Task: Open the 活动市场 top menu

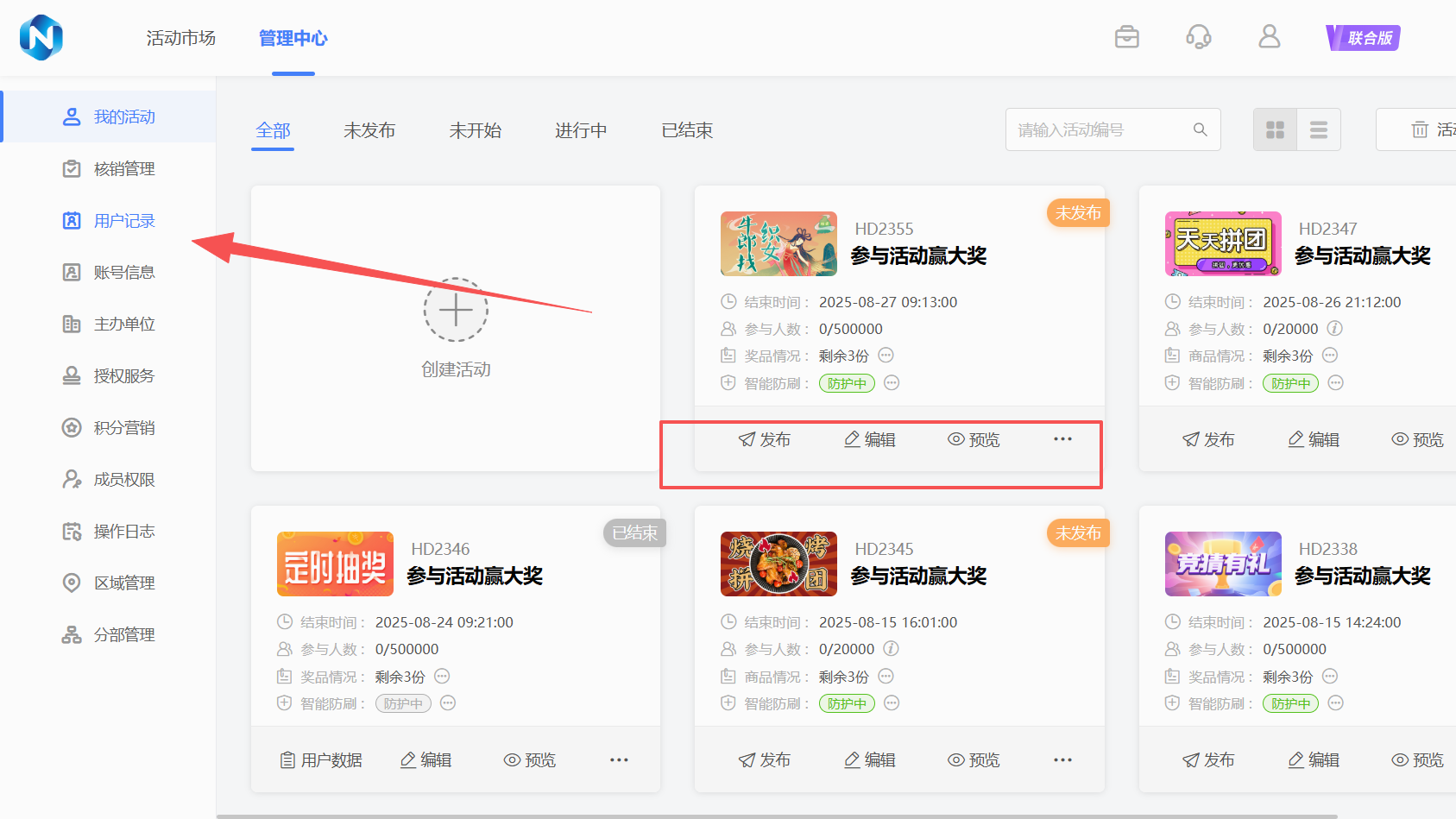Action: 180,38
